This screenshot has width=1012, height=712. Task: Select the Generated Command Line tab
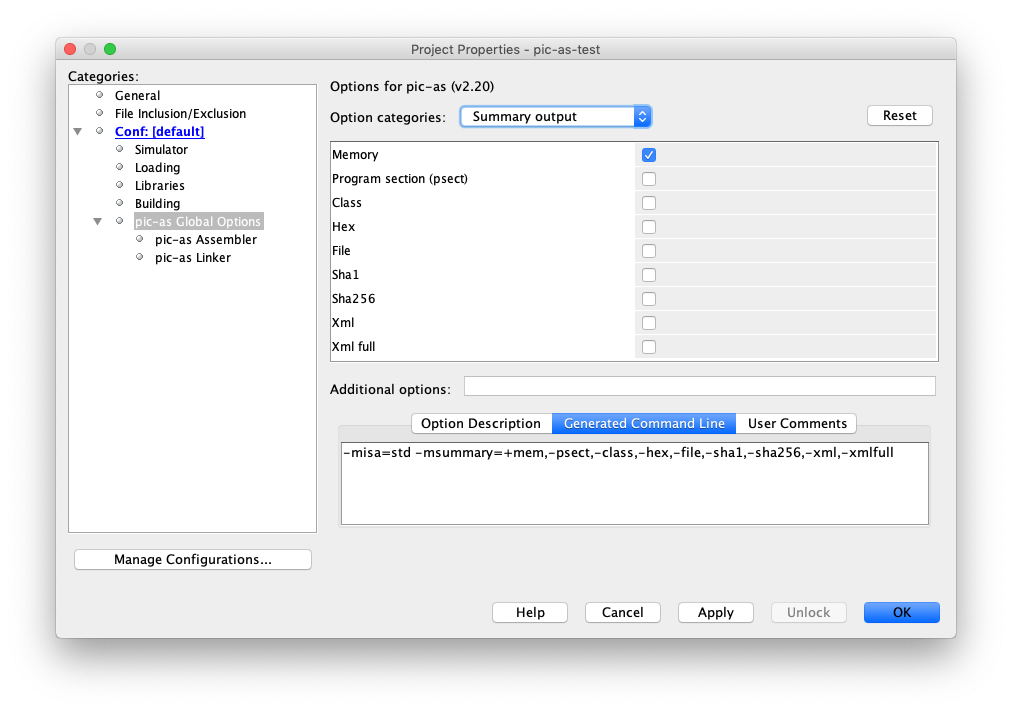(644, 424)
